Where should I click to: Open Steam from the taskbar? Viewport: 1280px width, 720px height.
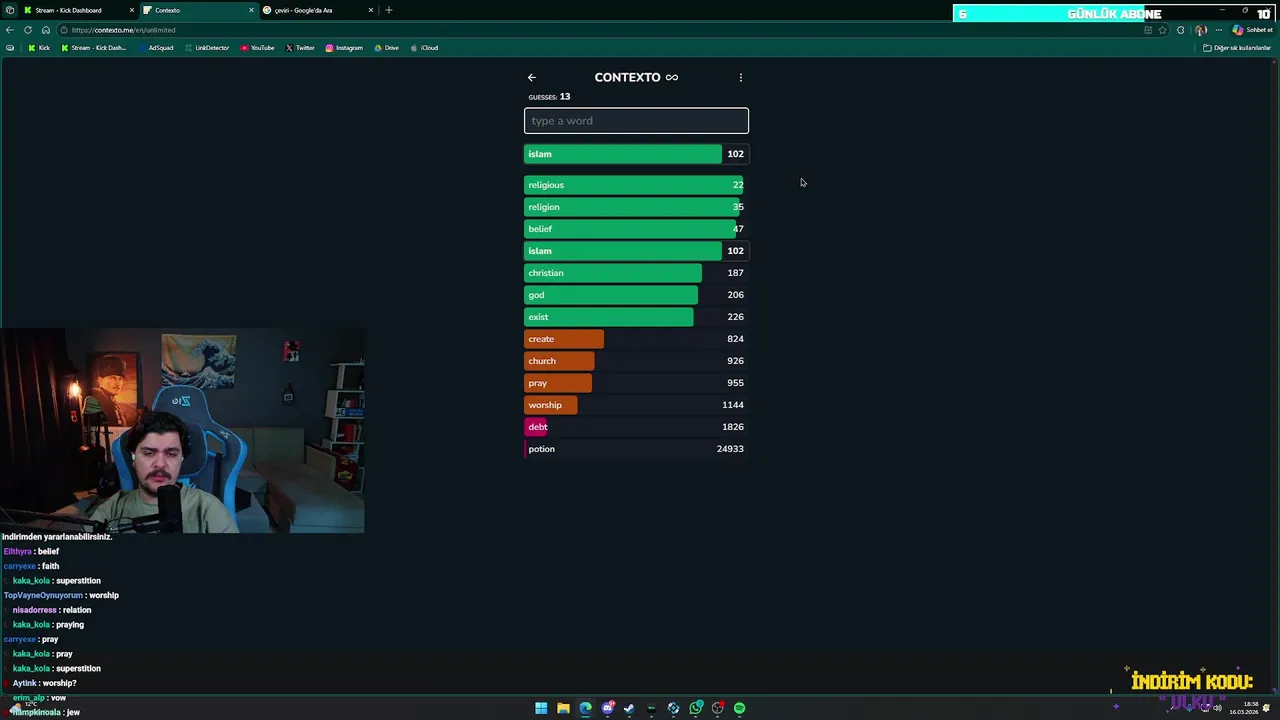(x=629, y=708)
